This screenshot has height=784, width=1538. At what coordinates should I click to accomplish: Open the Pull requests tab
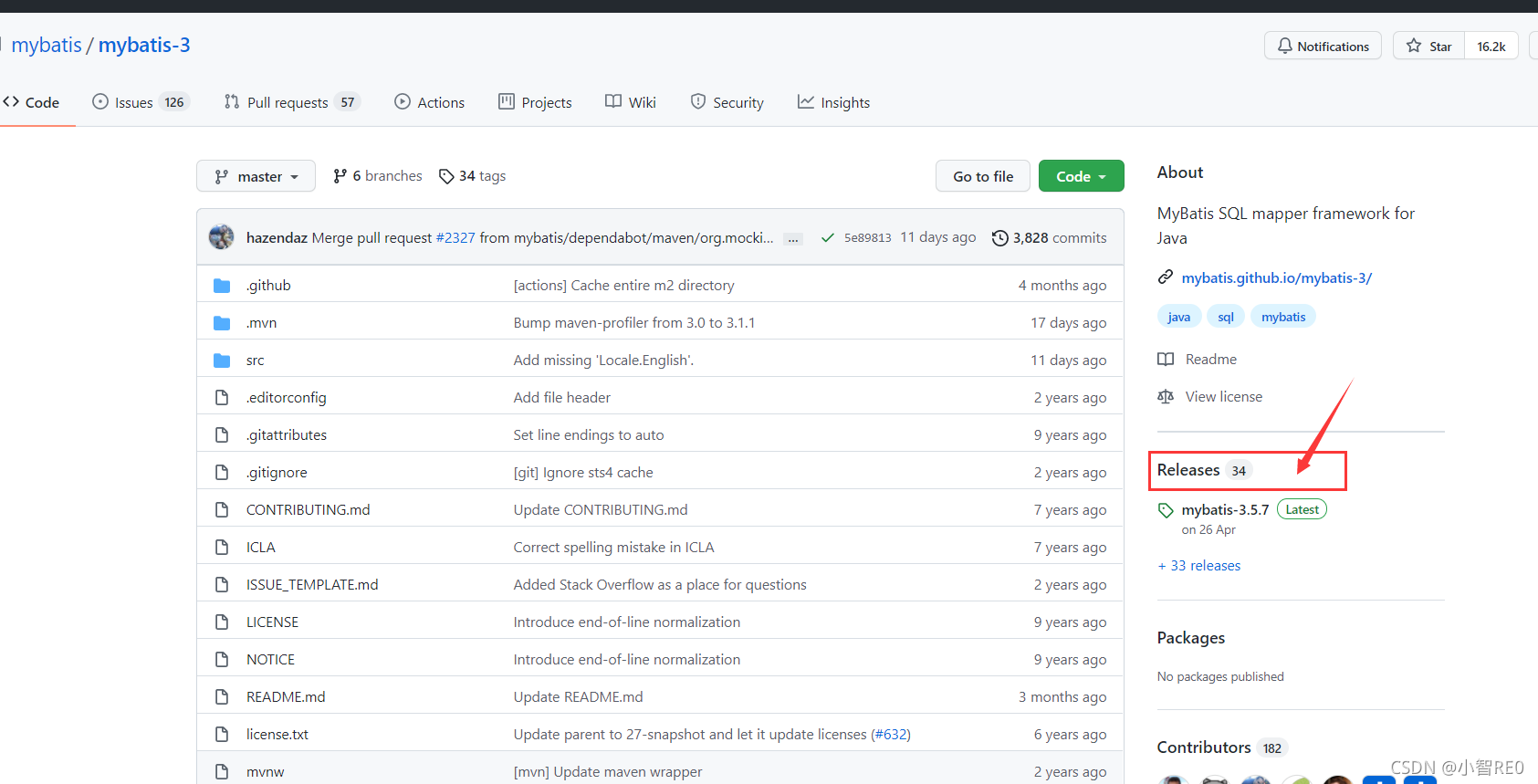pos(292,102)
